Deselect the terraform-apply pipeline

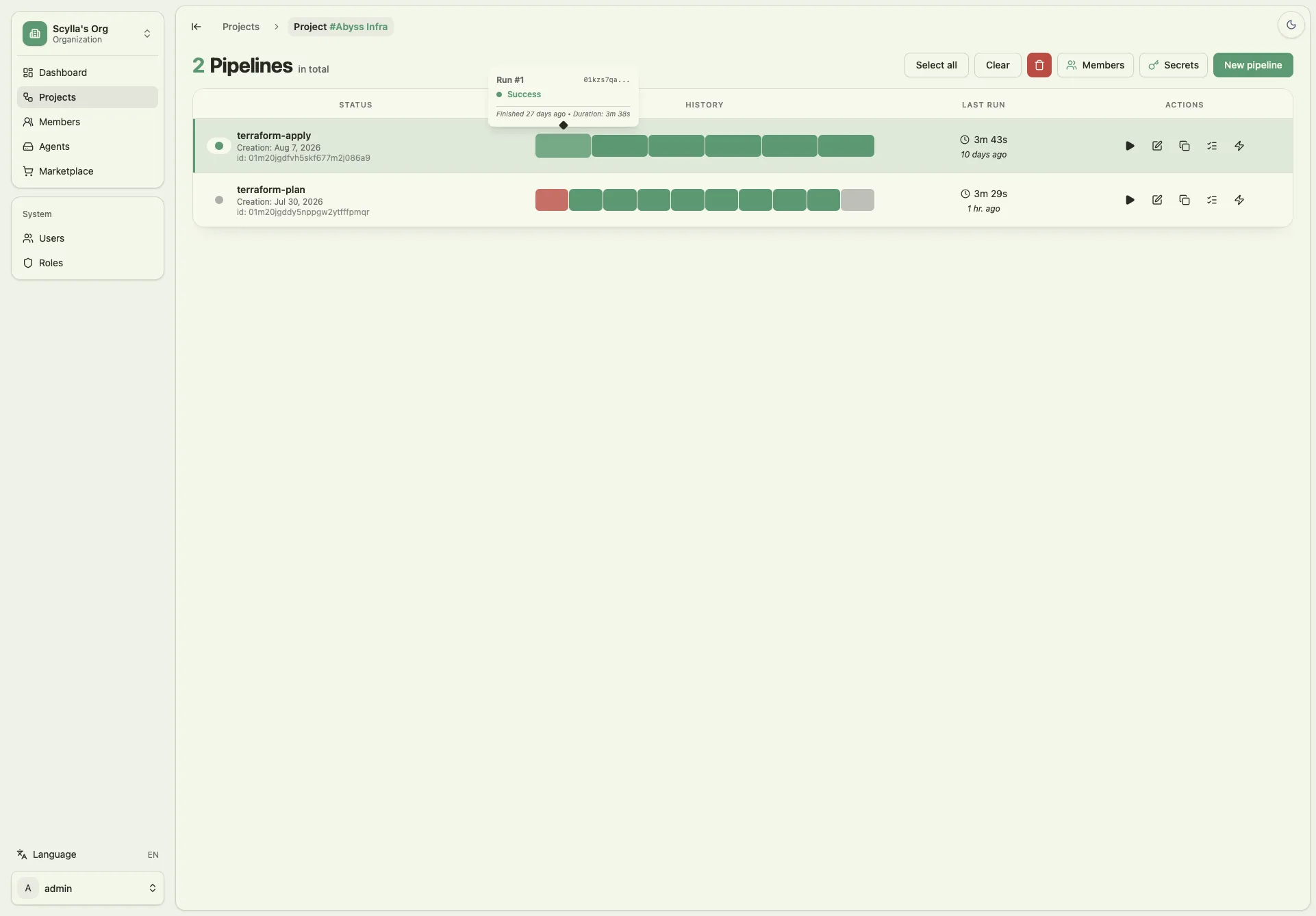219,146
